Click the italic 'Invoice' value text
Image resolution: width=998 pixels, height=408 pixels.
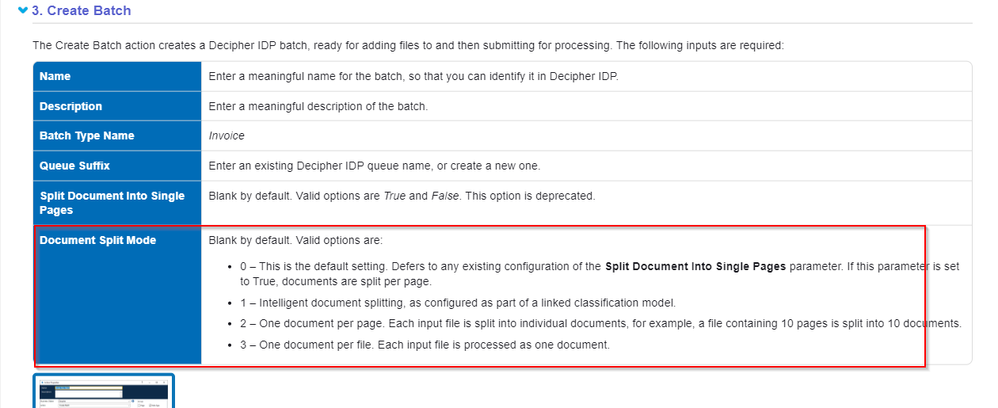point(227,136)
